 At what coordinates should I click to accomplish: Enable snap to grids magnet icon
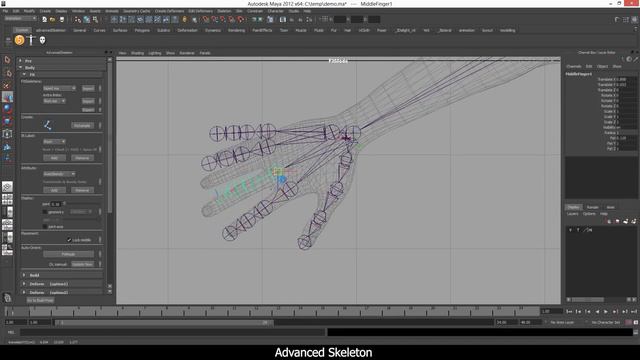[206, 19]
